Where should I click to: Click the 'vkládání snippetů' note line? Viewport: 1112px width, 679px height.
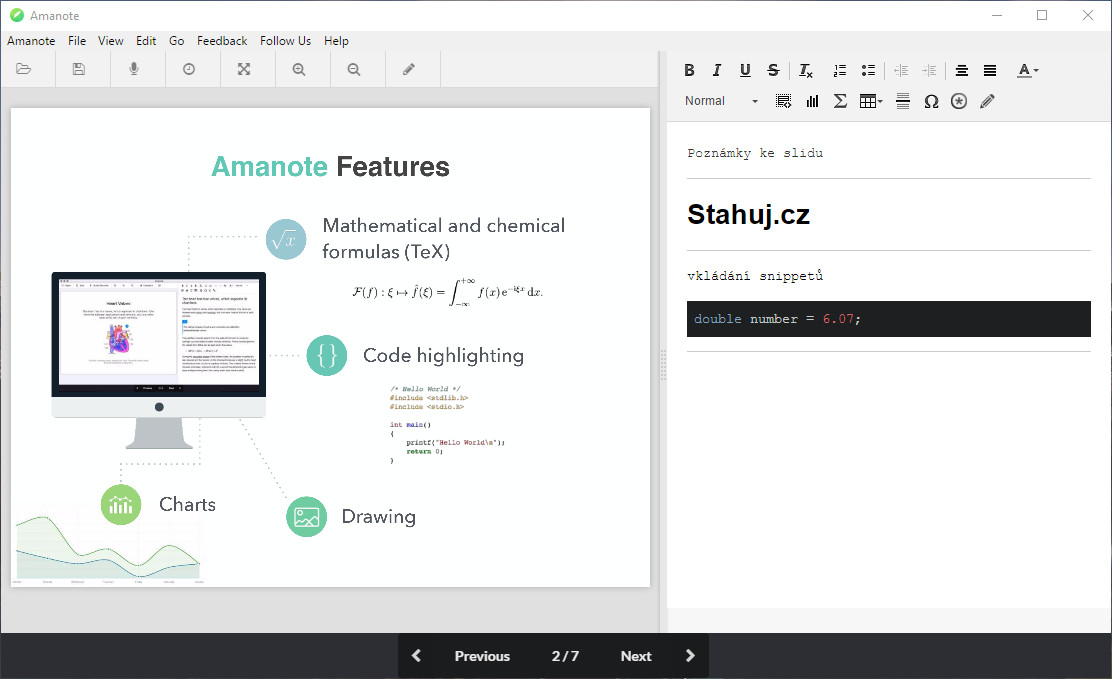pos(755,276)
